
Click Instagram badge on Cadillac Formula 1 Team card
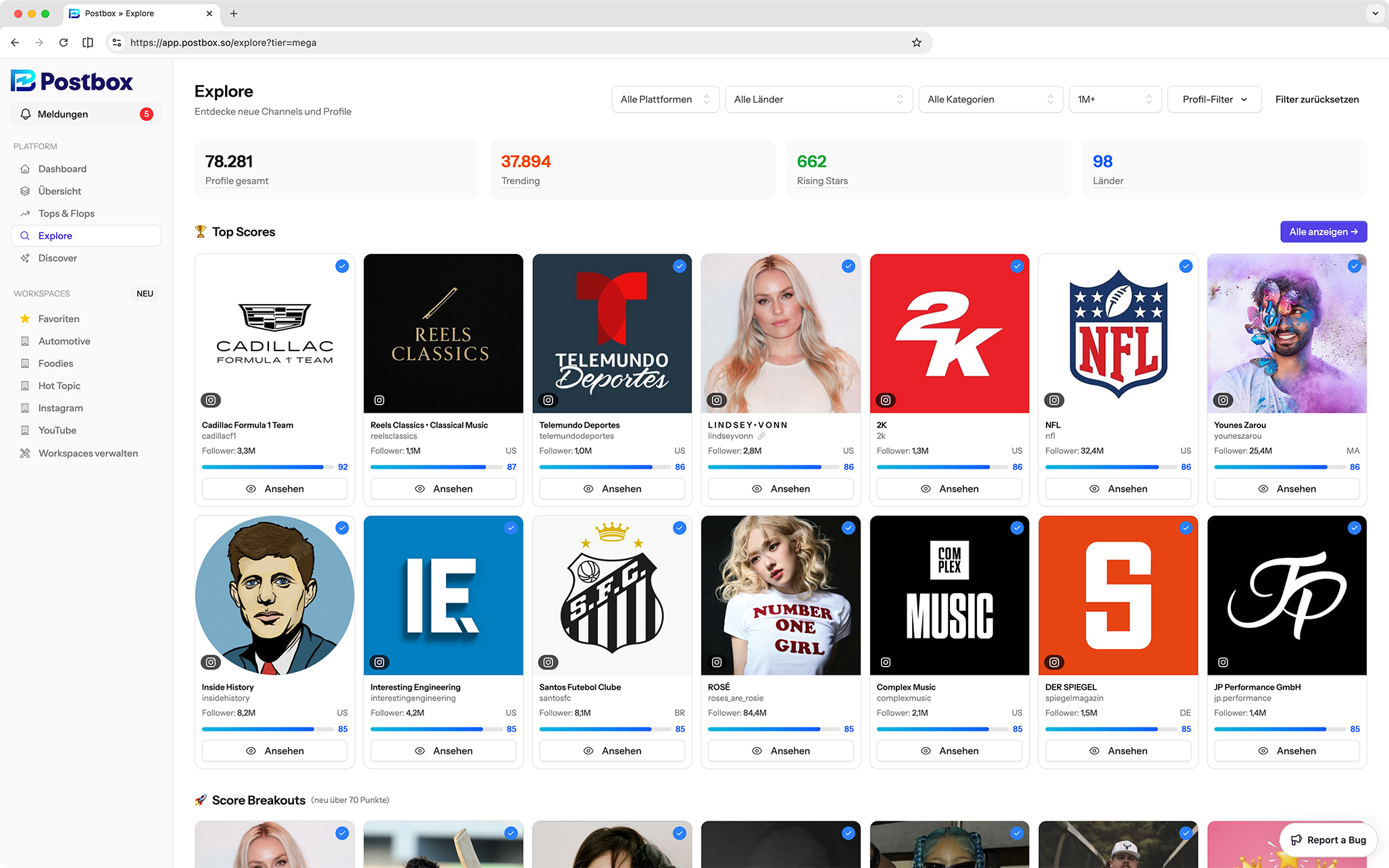pos(211,400)
